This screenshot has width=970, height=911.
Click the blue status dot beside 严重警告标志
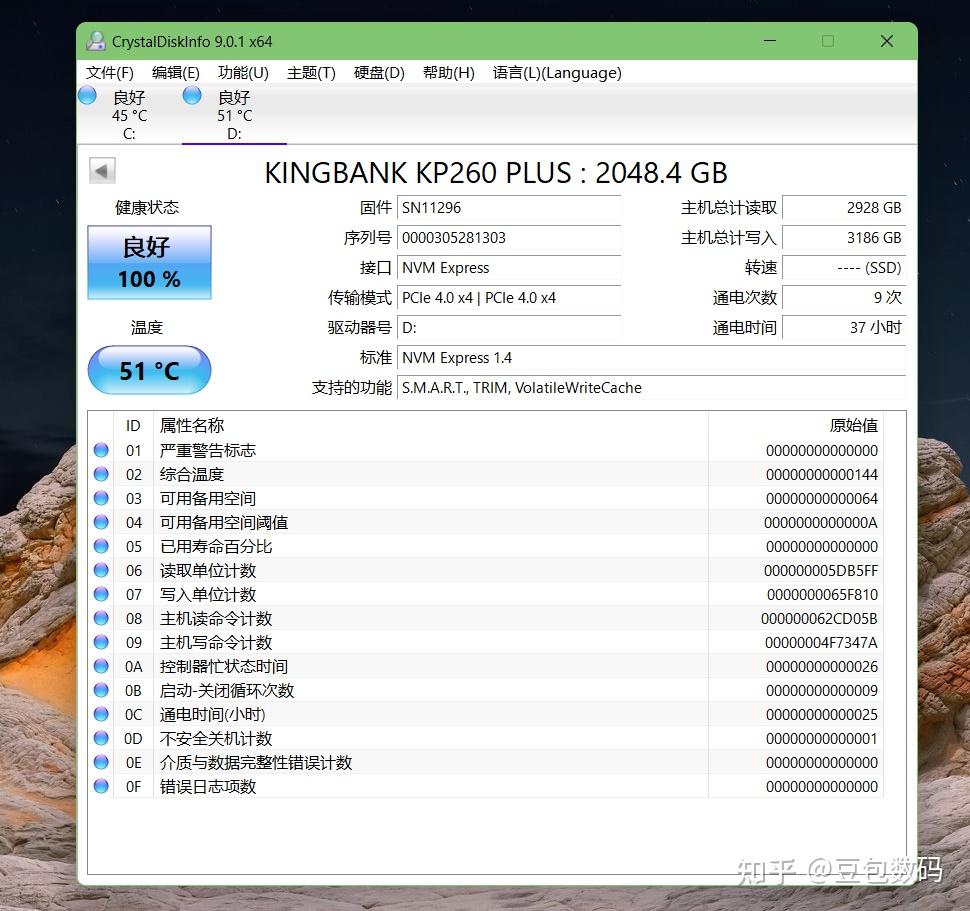tap(100, 450)
